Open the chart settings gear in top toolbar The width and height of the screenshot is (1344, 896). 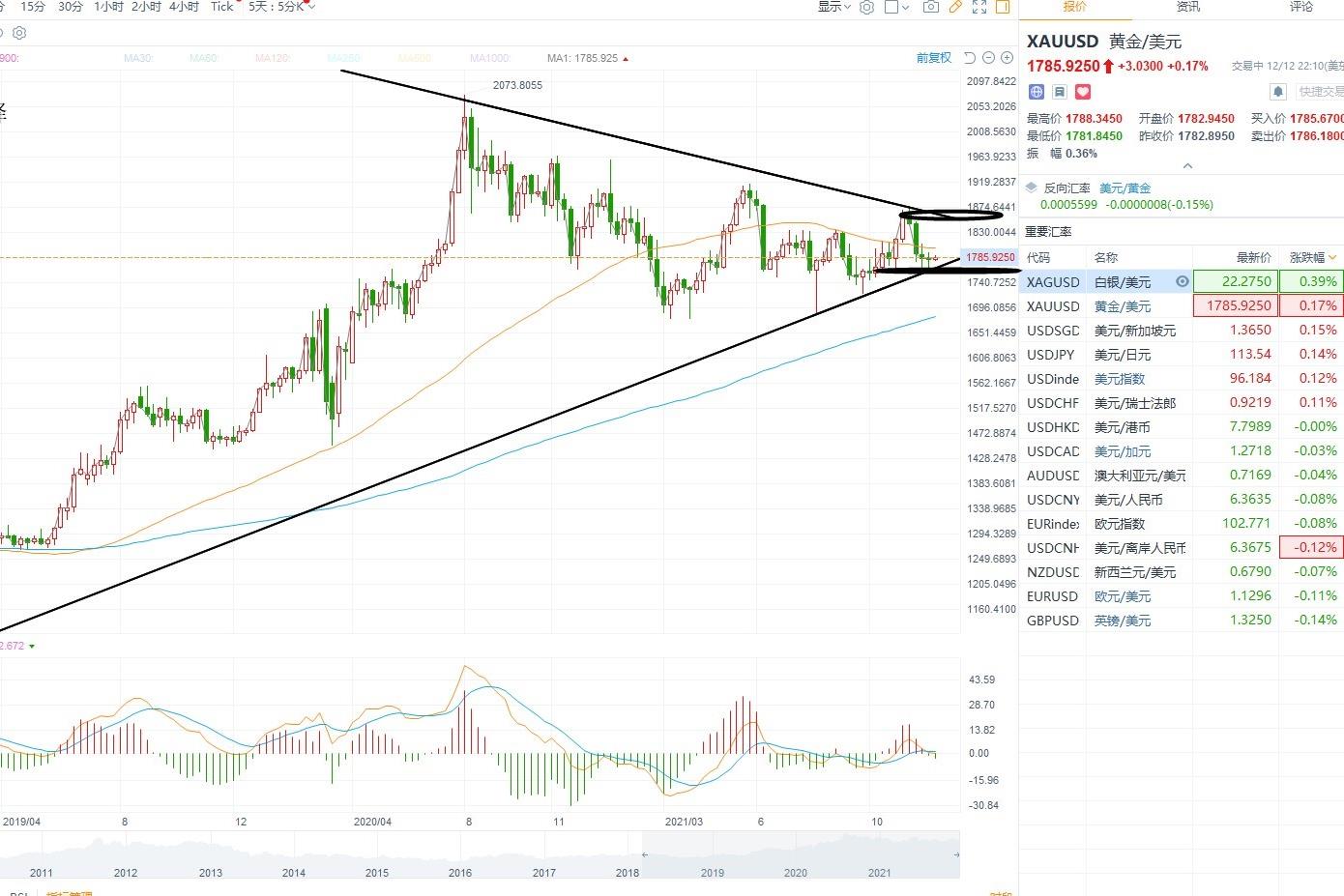866,7
